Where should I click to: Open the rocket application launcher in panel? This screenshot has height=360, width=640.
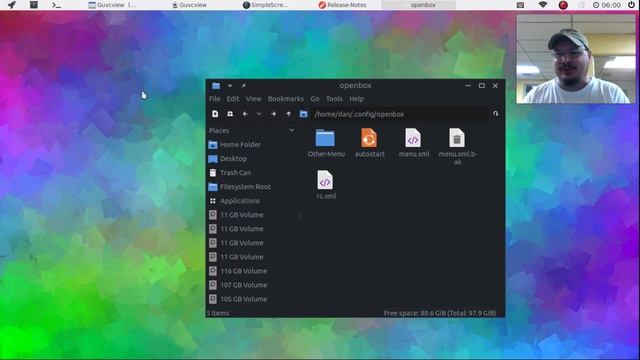[11, 5]
